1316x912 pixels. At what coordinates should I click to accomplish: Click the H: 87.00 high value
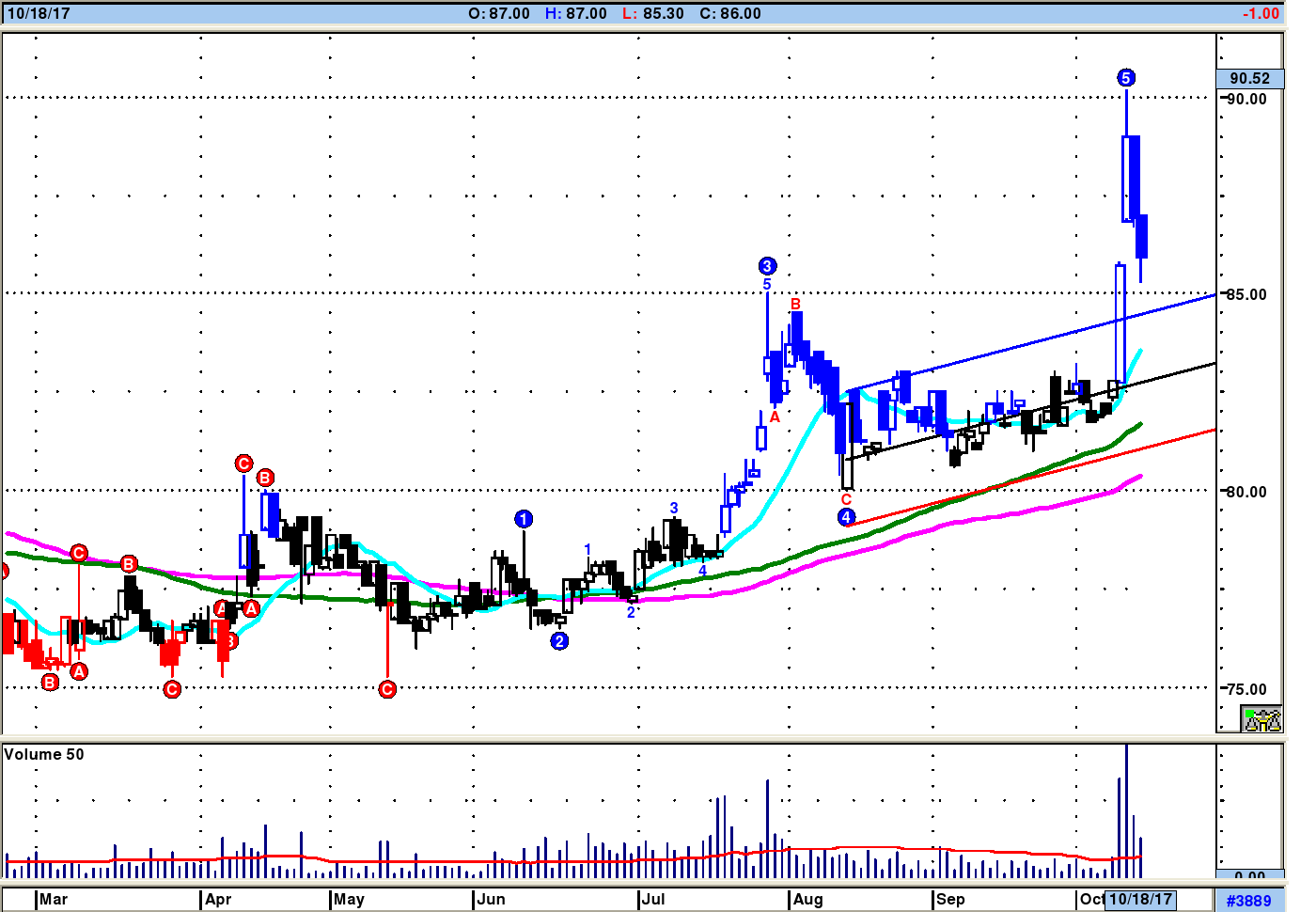[576, 14]
